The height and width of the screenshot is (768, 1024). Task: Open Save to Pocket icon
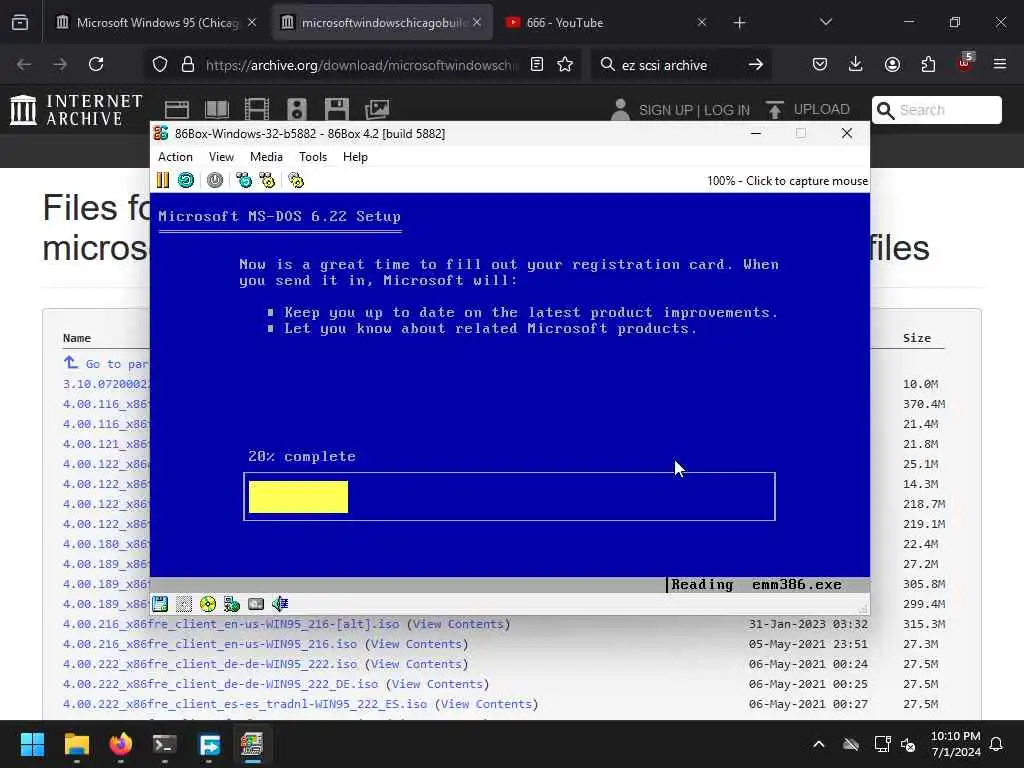(820, 64)
